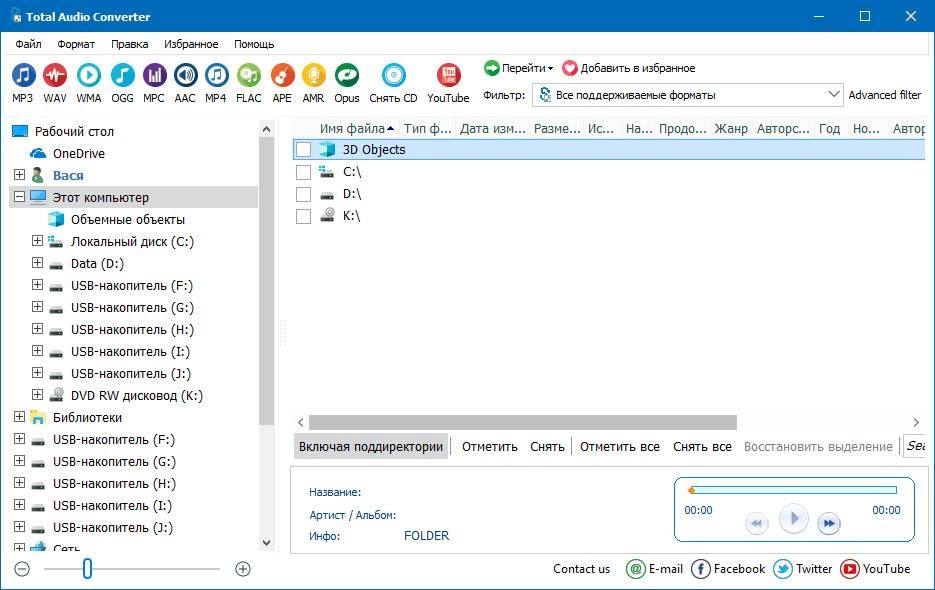Screen dimensions: 935x590
Task: Expand DVD RW дисковод (K:) node
Action: click(x=38, y=394)
